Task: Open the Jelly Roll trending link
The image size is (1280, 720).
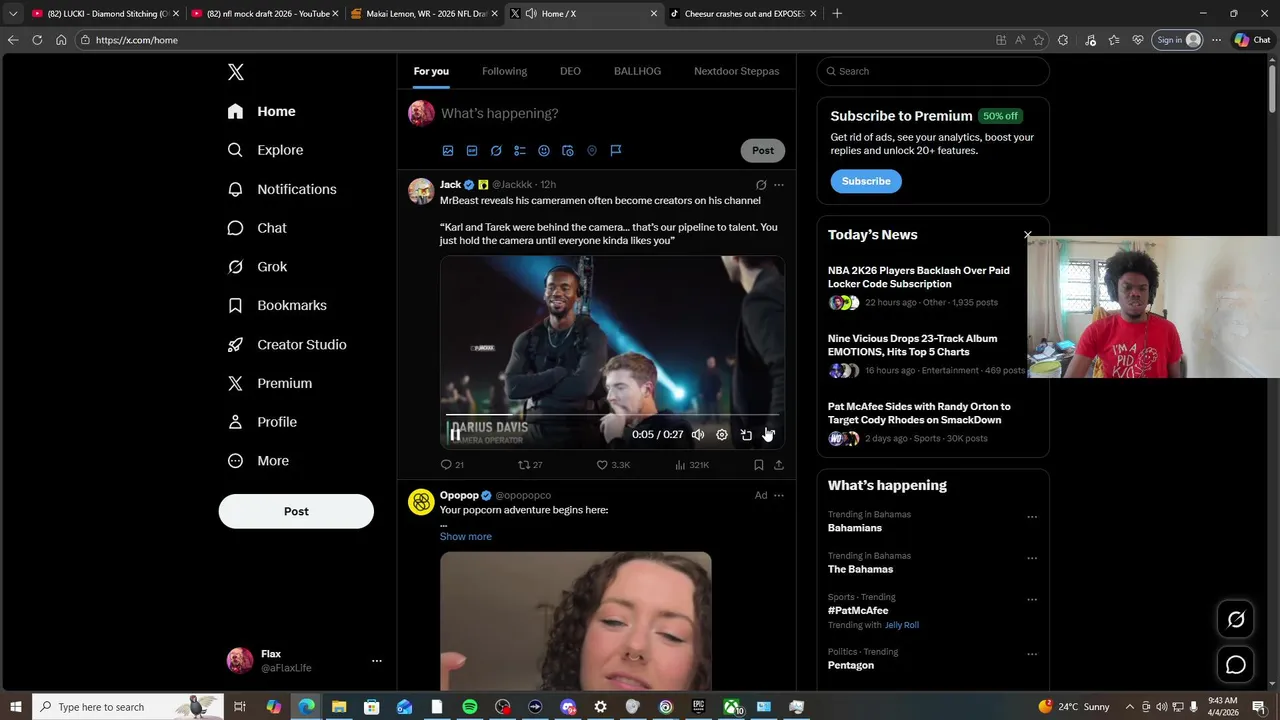Action: coord(901,625)
